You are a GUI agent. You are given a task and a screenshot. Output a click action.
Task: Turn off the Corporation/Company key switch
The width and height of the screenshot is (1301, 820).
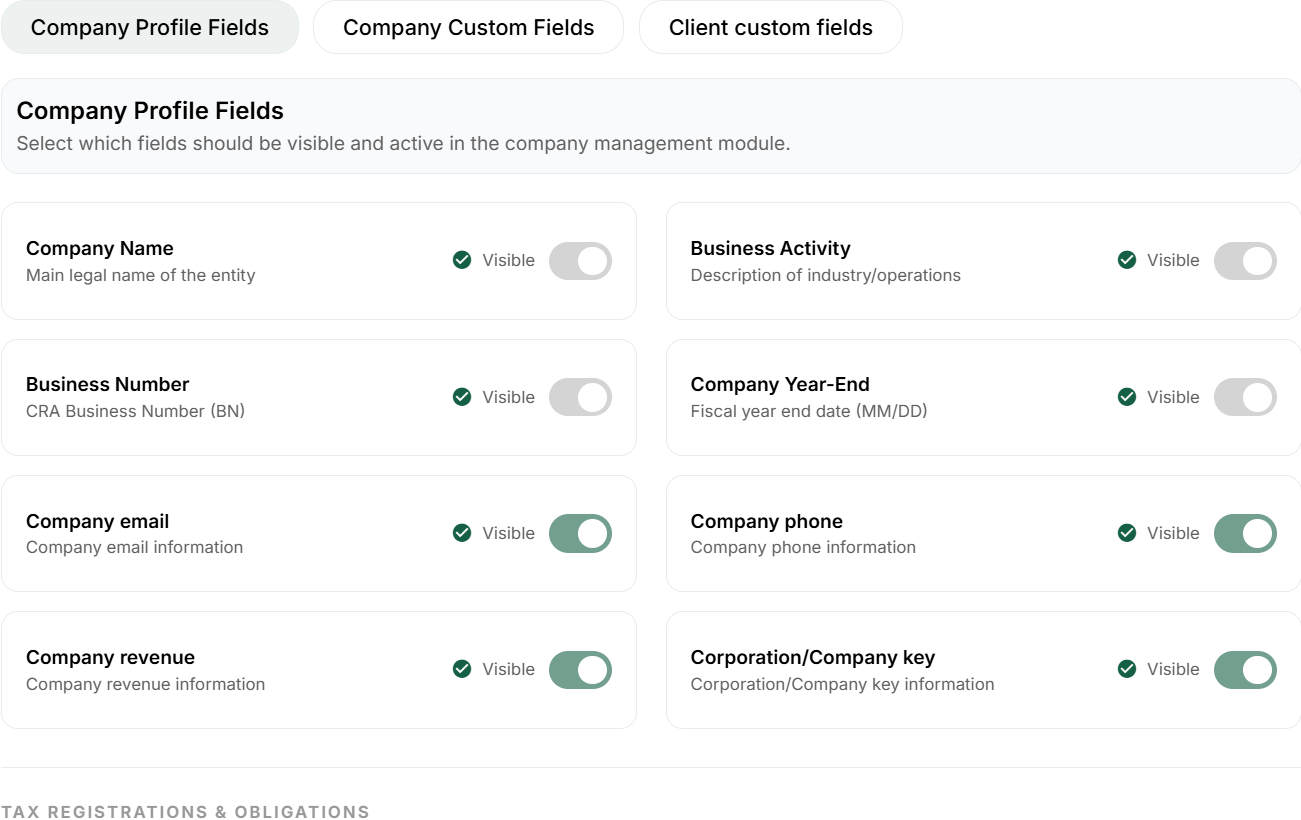(x=1245, y=669)
